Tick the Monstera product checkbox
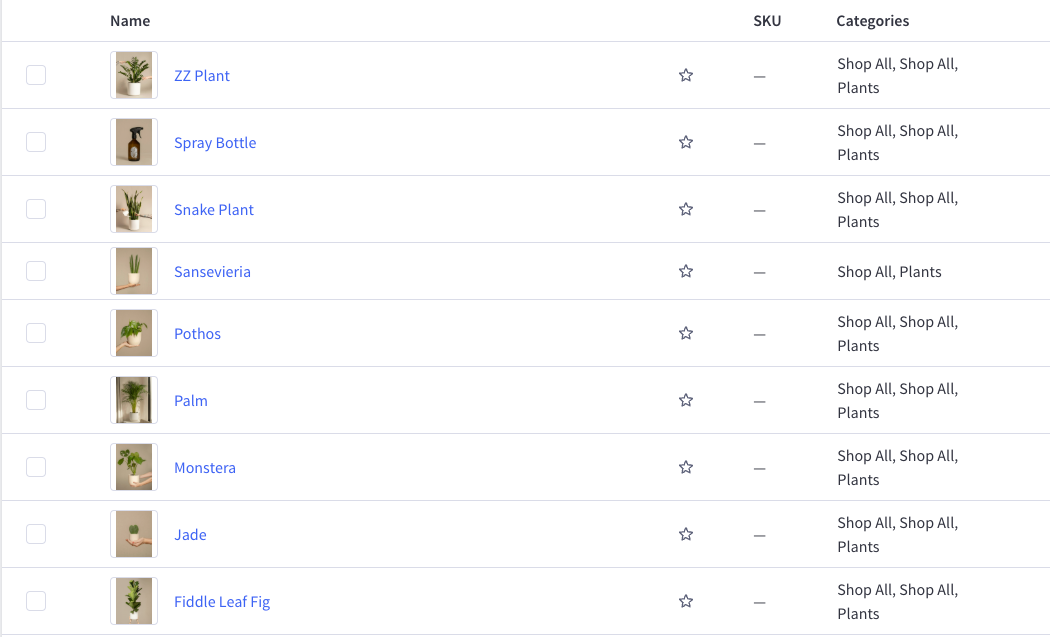This screenshot has height=637, width=1050. pyautogui.click(x=36, y=467)
